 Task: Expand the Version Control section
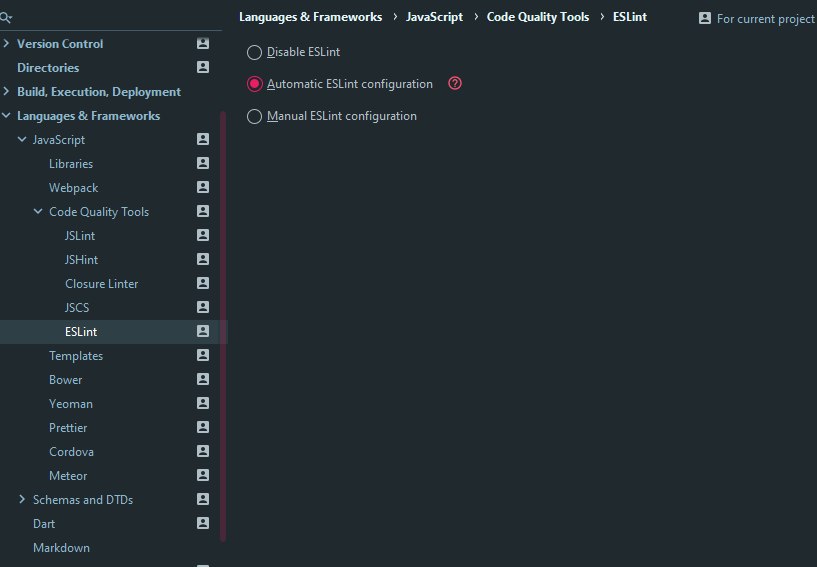6,44
